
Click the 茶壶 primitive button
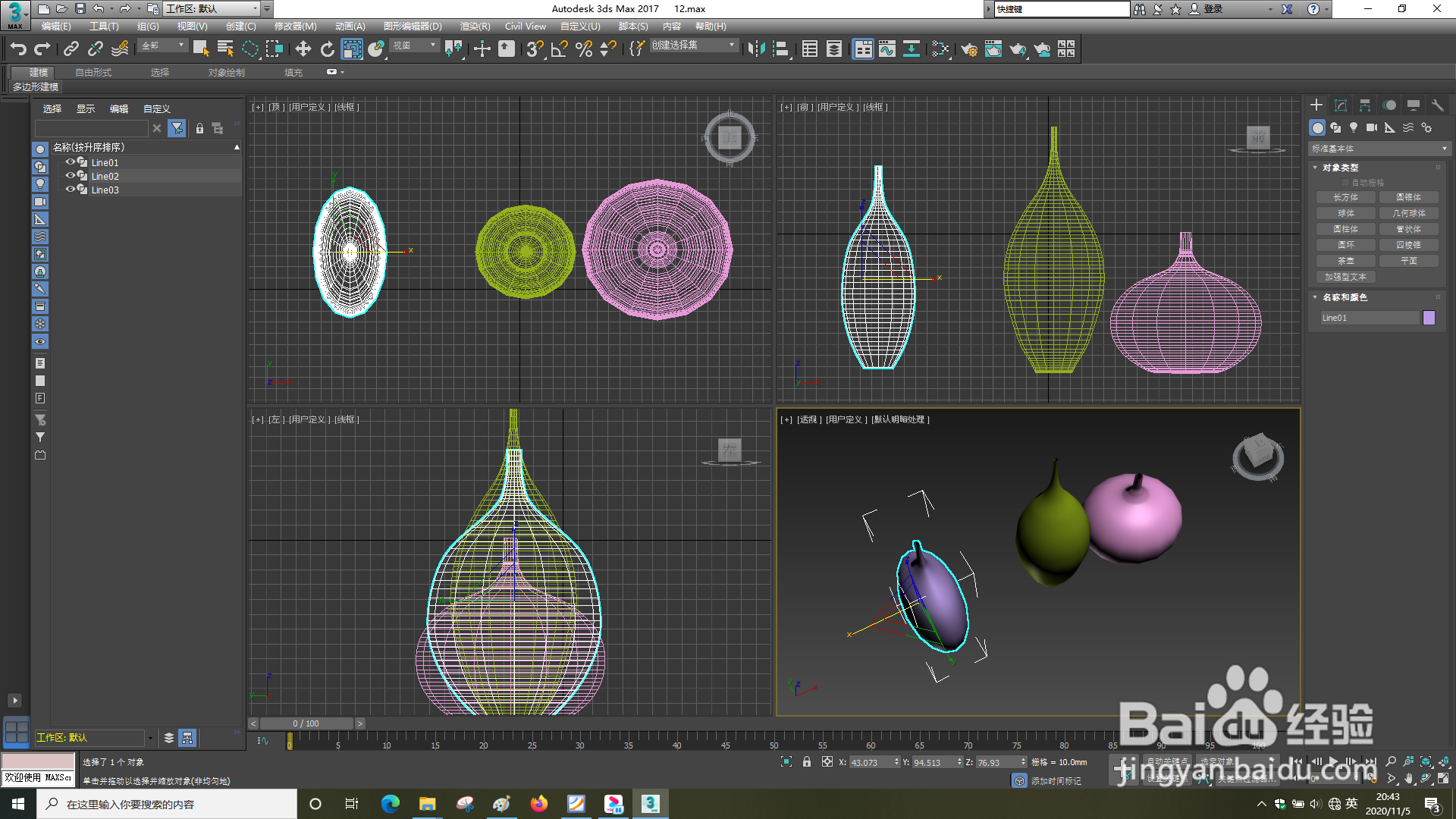1345,261
